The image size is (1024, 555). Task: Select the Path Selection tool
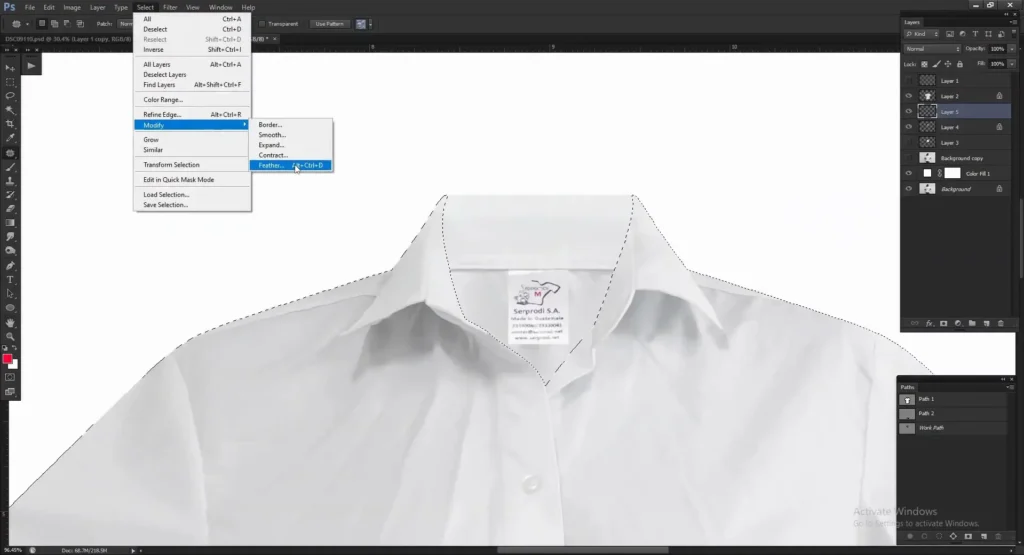[x=10, y=294]
